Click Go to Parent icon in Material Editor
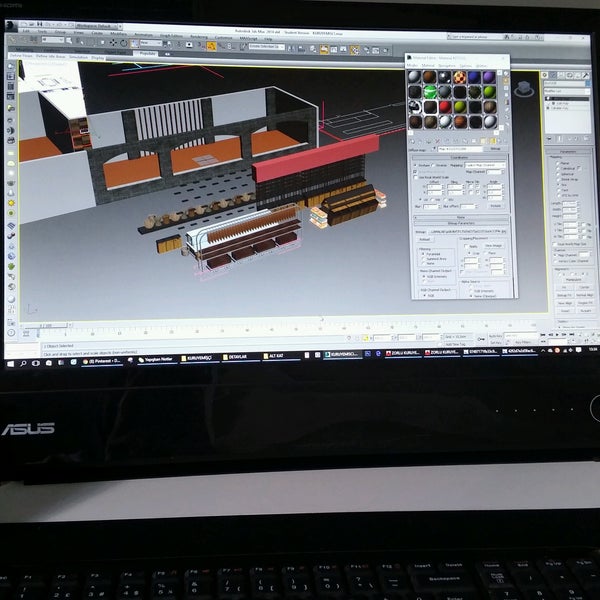This screenshot has height=600, width=600. coord(499,141)
